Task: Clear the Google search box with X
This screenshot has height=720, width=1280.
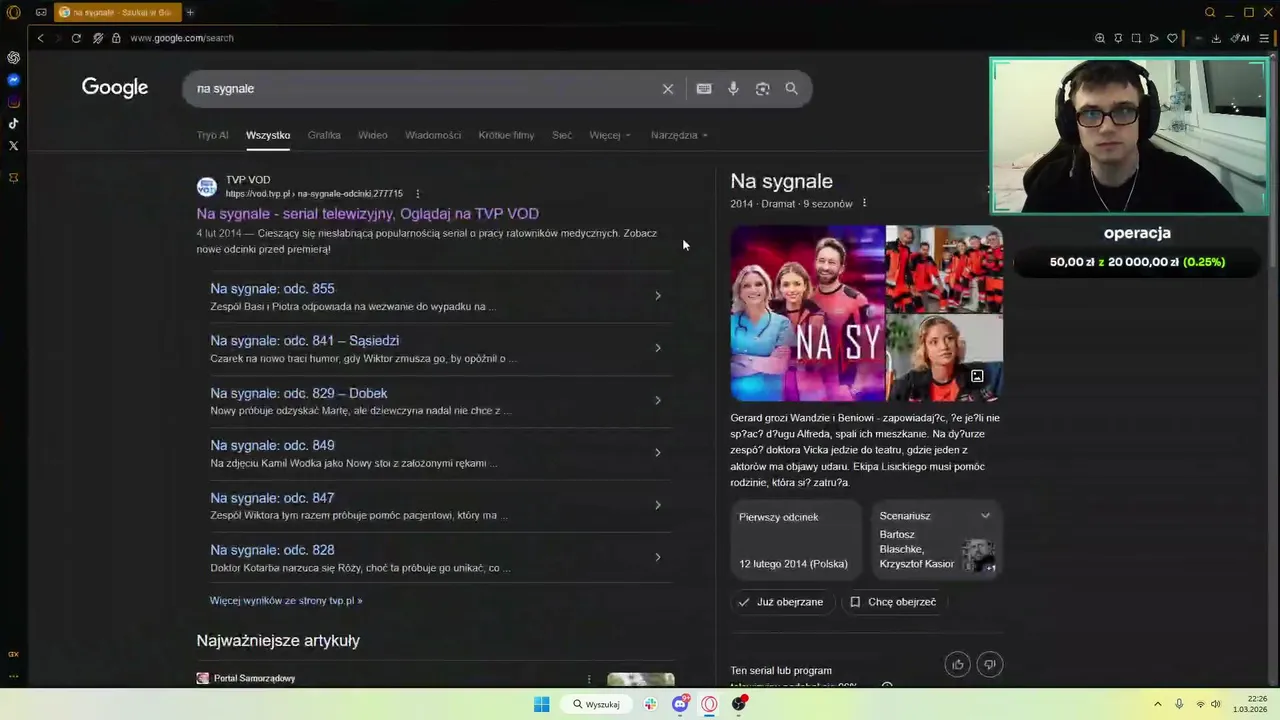Action: pyautogui.click(x=668, y=89)
